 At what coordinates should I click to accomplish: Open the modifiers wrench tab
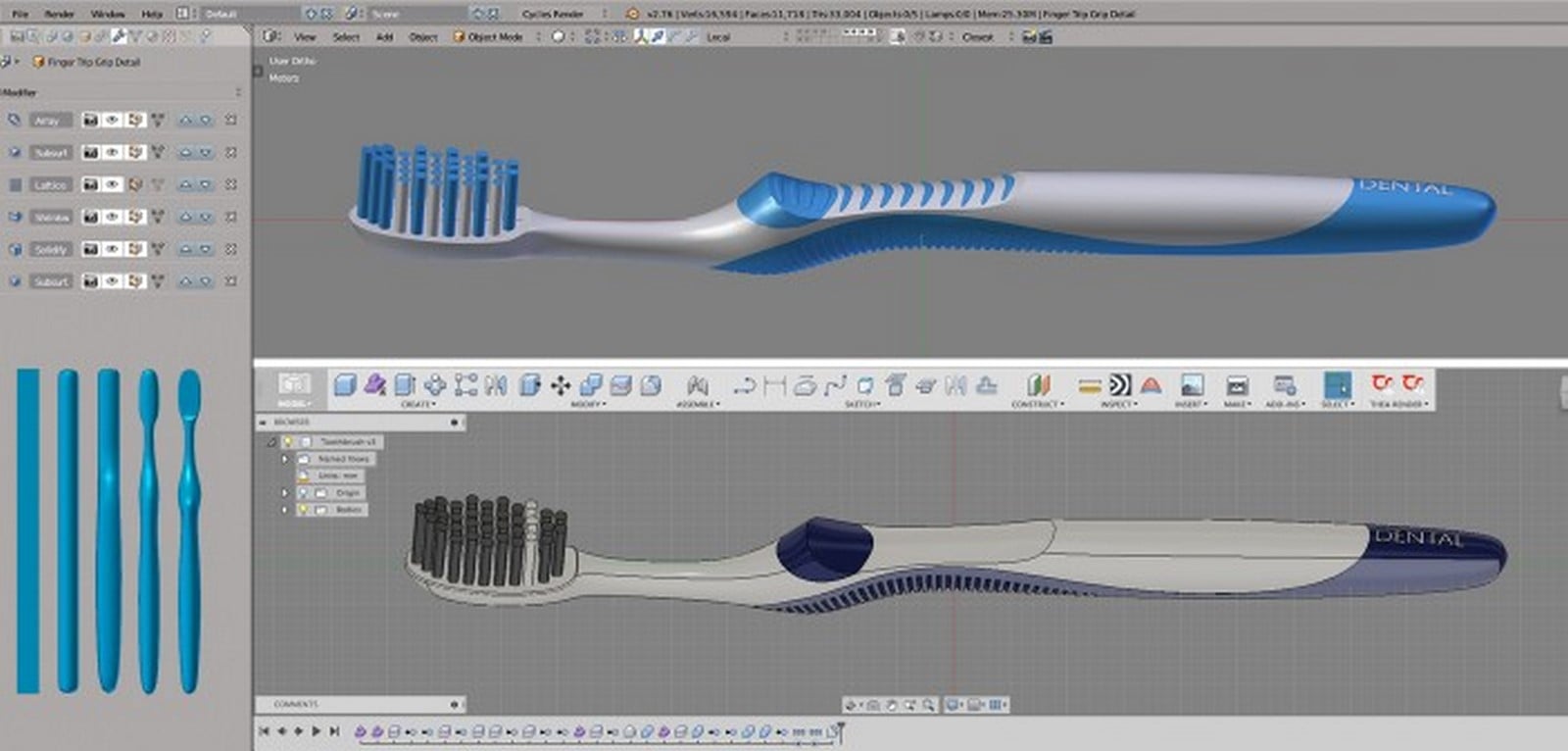[x=119, y=36]
